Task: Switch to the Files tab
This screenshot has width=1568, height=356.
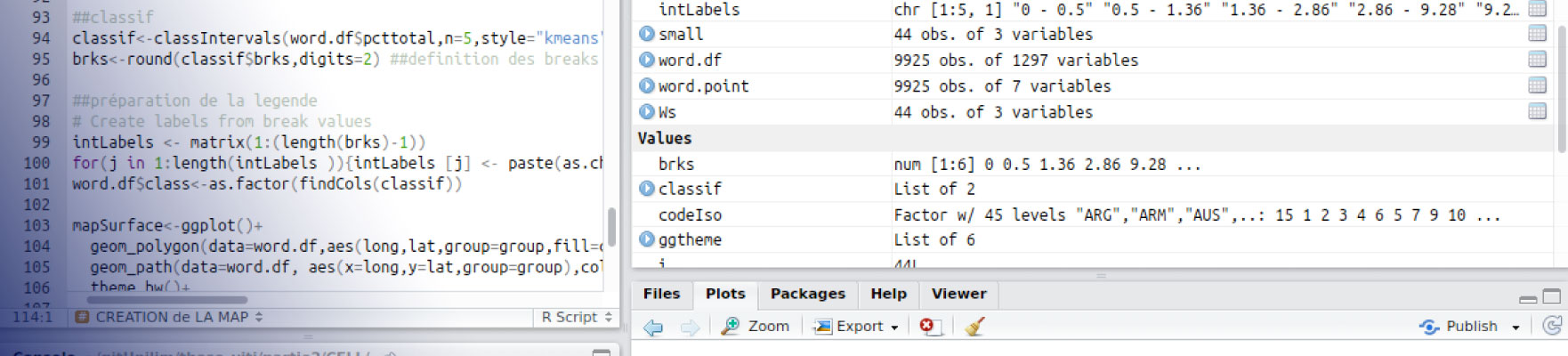Action: pyautogui.click(x=661, y=294)
